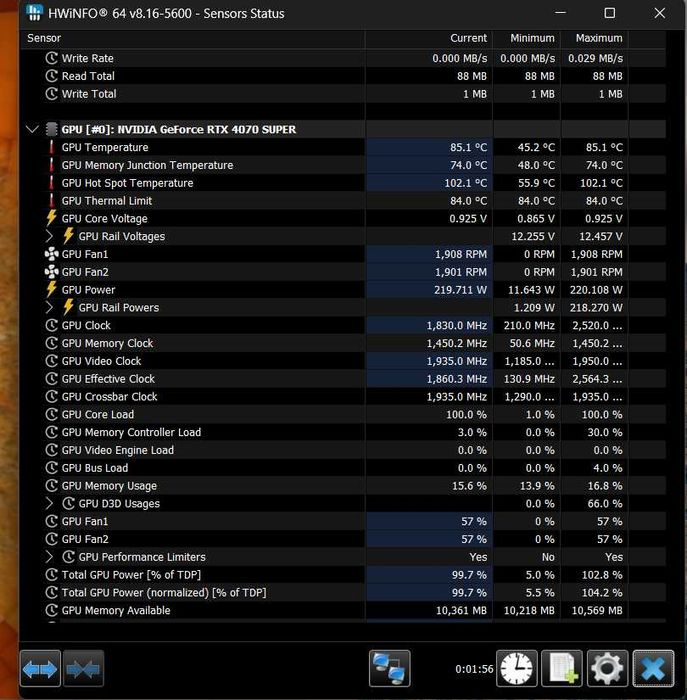The height and width of the screenshot is (700, 687).
Task: Click the clock reset timer button
Action: click(x=516, y=669)
